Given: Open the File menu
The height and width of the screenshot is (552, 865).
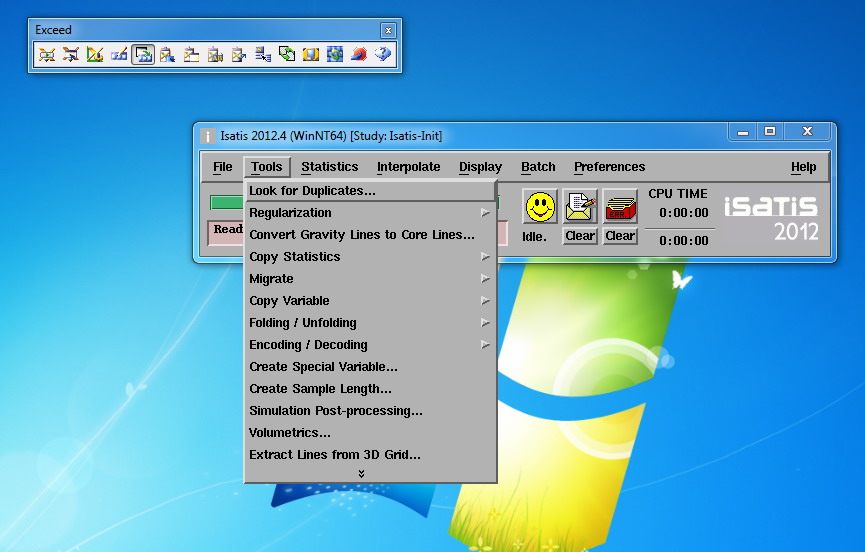Looking at the screenshot, I should [223, 167].
